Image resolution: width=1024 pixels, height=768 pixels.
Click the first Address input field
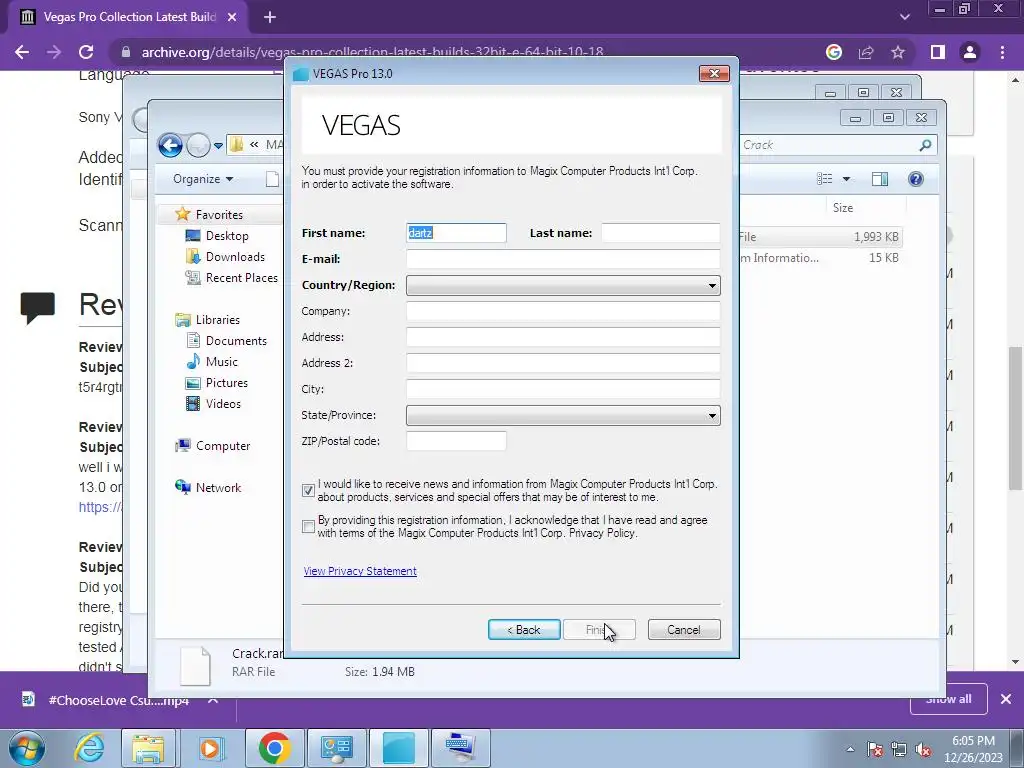(563, 337)
